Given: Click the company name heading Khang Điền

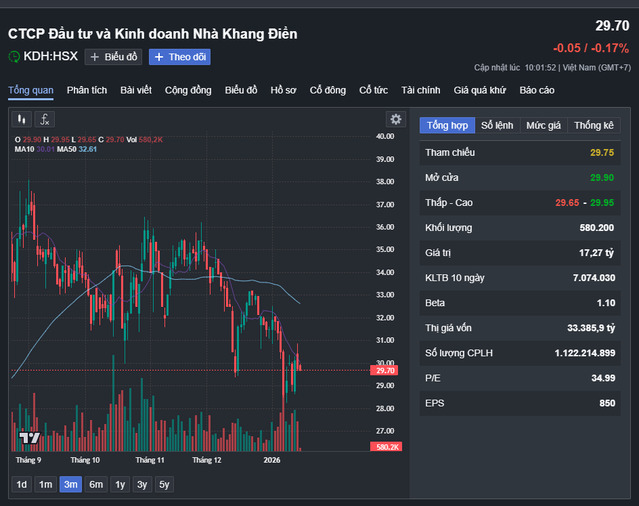Looking at the screenshot, I should 152,34.
